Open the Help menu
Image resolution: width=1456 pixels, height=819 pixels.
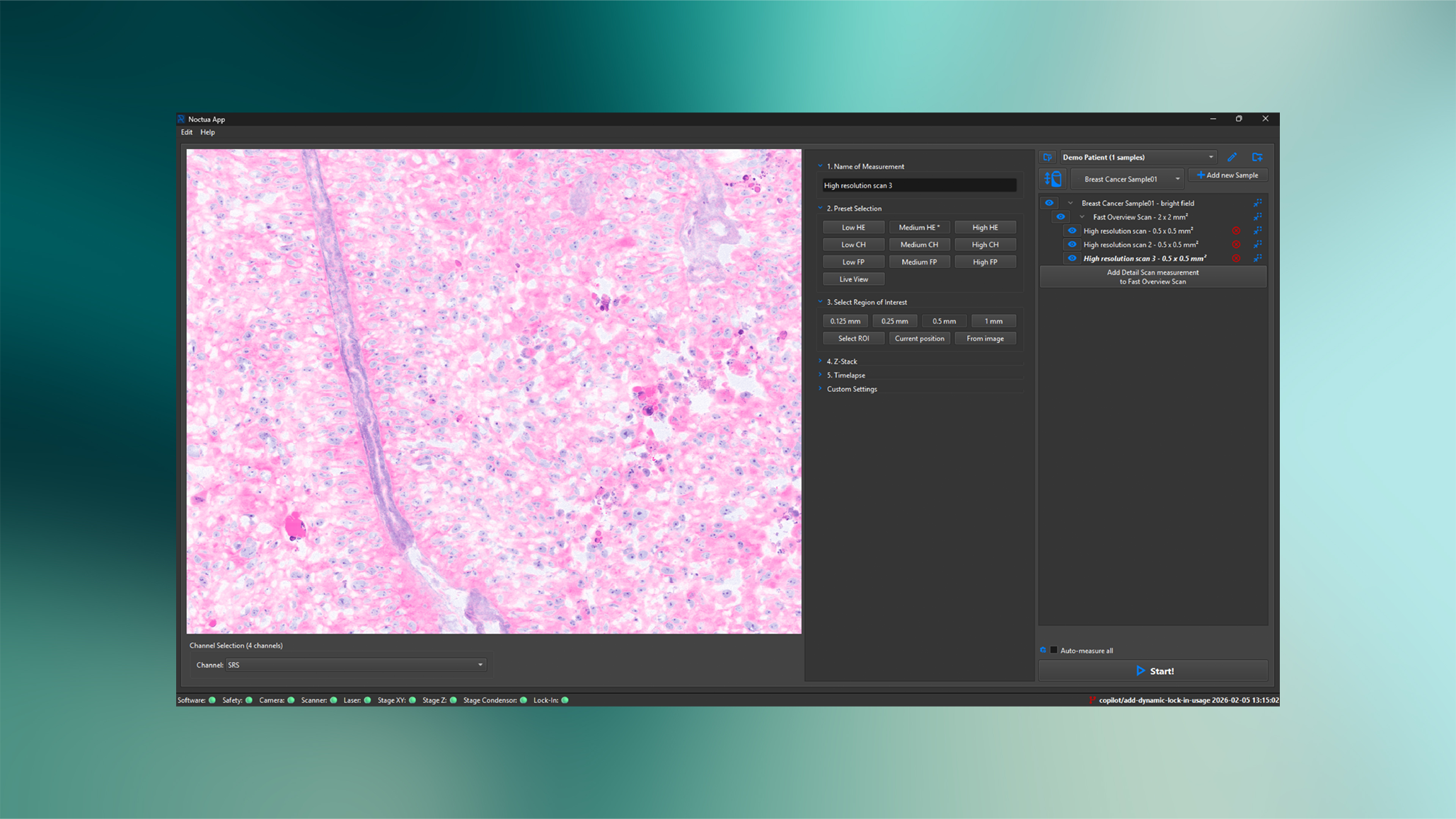pos(207,132)
